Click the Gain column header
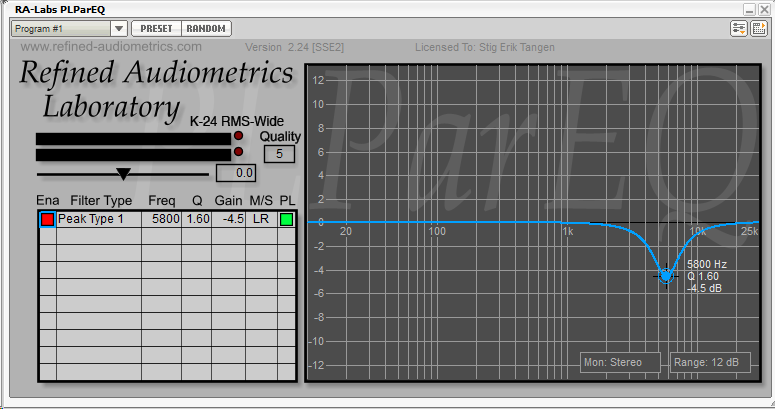Screen dimensions: 775x409 pos(228,200)
